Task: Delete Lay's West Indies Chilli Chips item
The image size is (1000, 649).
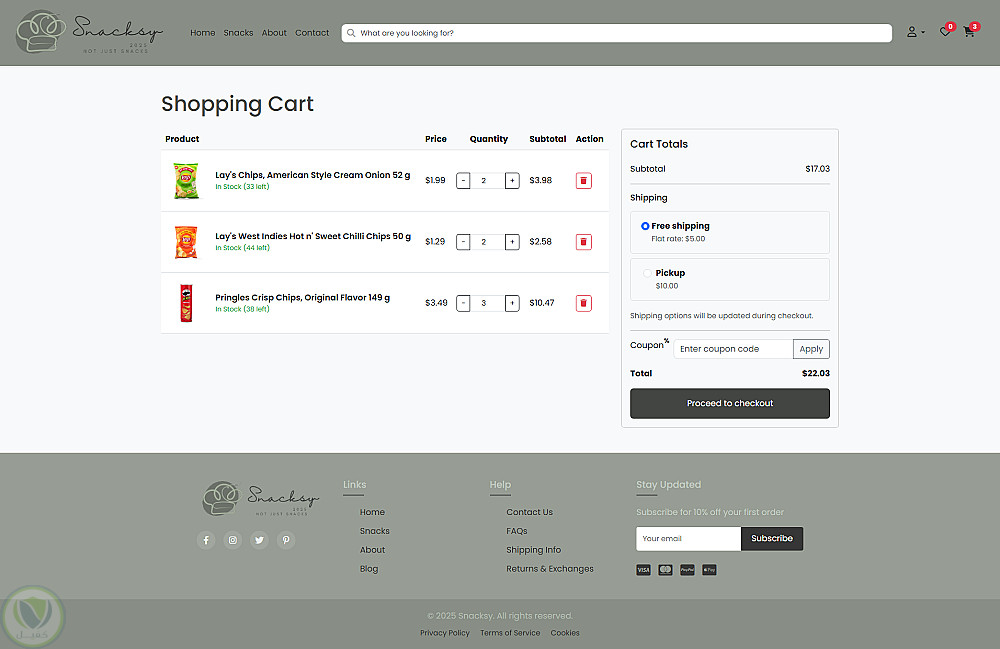Action: point(583,242)
